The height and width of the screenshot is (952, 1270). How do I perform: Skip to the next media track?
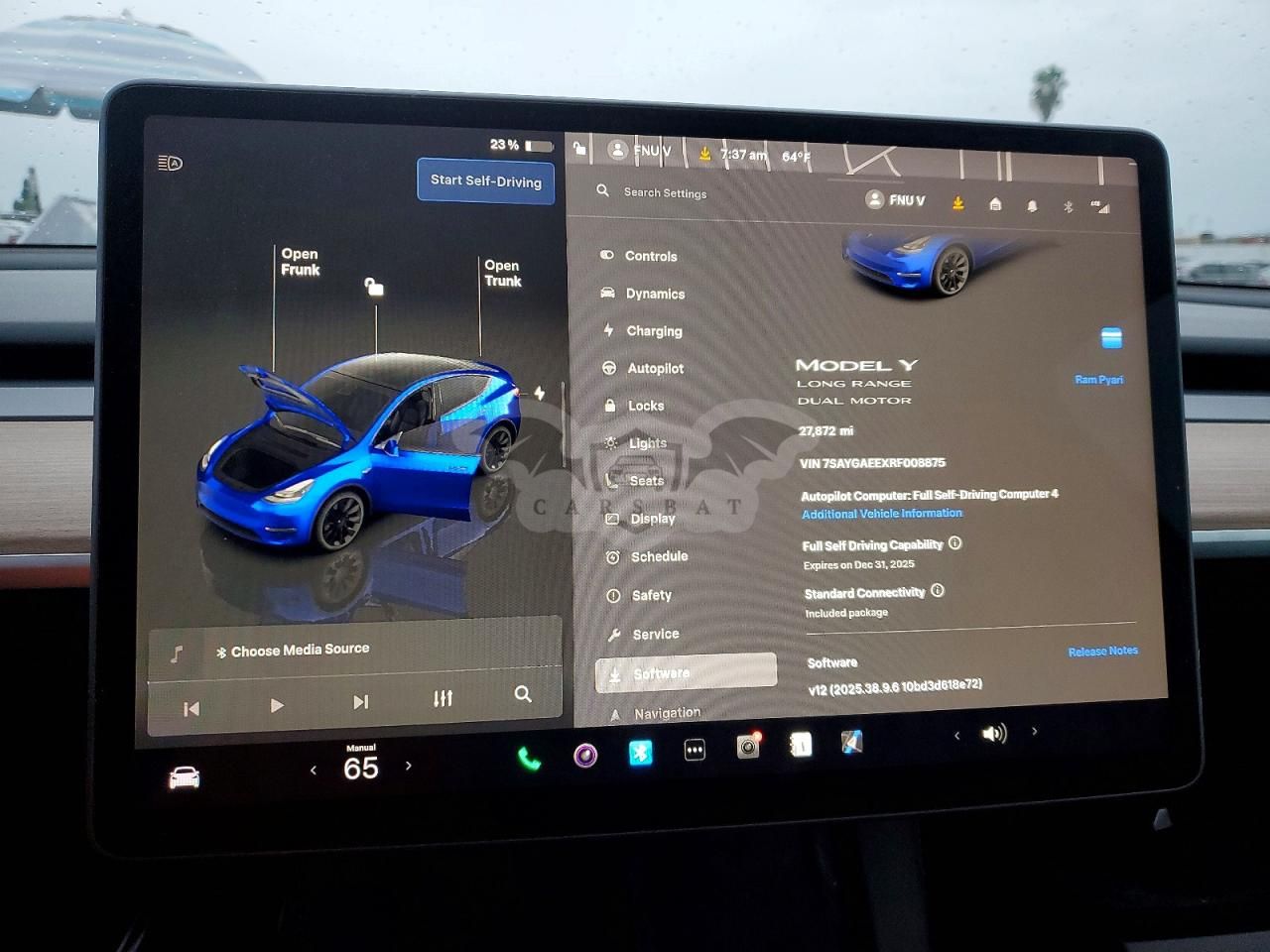tap(360, 702)
